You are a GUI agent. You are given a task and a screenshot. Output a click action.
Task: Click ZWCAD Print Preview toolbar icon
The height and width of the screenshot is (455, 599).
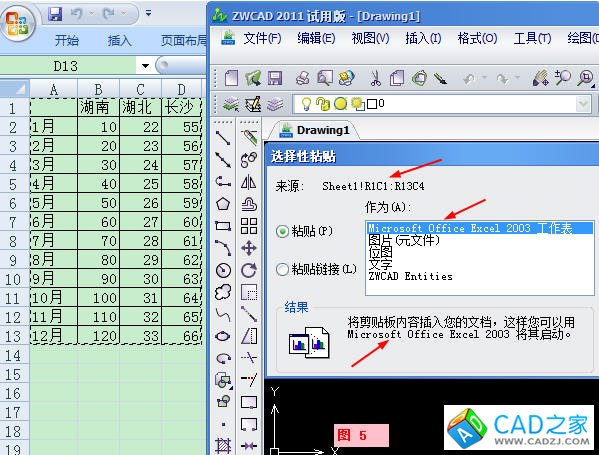[x=325, y=78]
